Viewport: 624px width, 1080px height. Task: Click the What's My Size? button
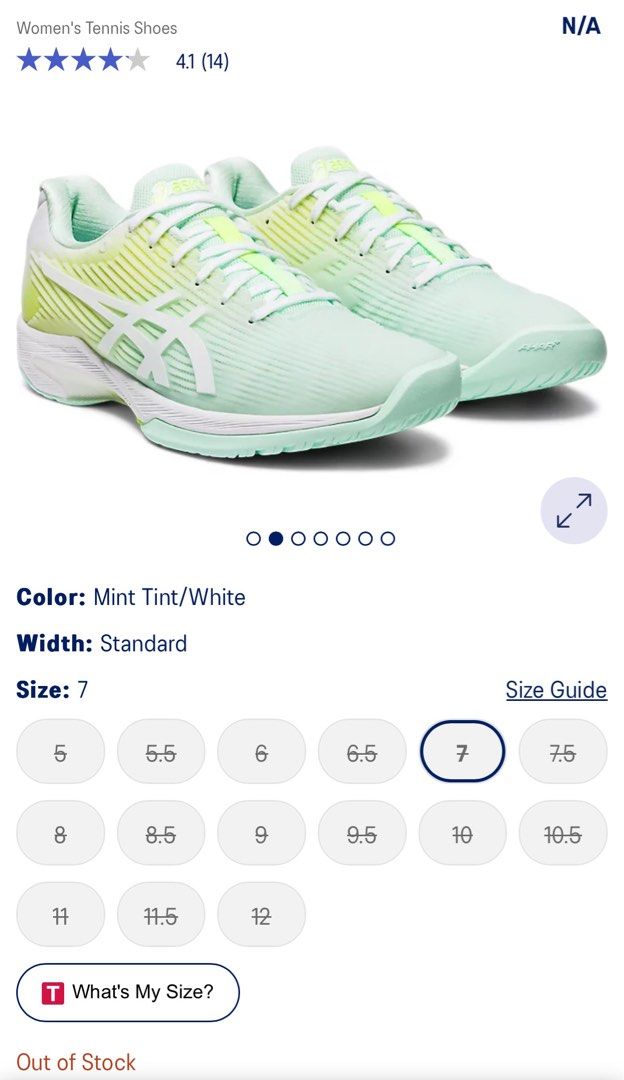coord(127,993)
